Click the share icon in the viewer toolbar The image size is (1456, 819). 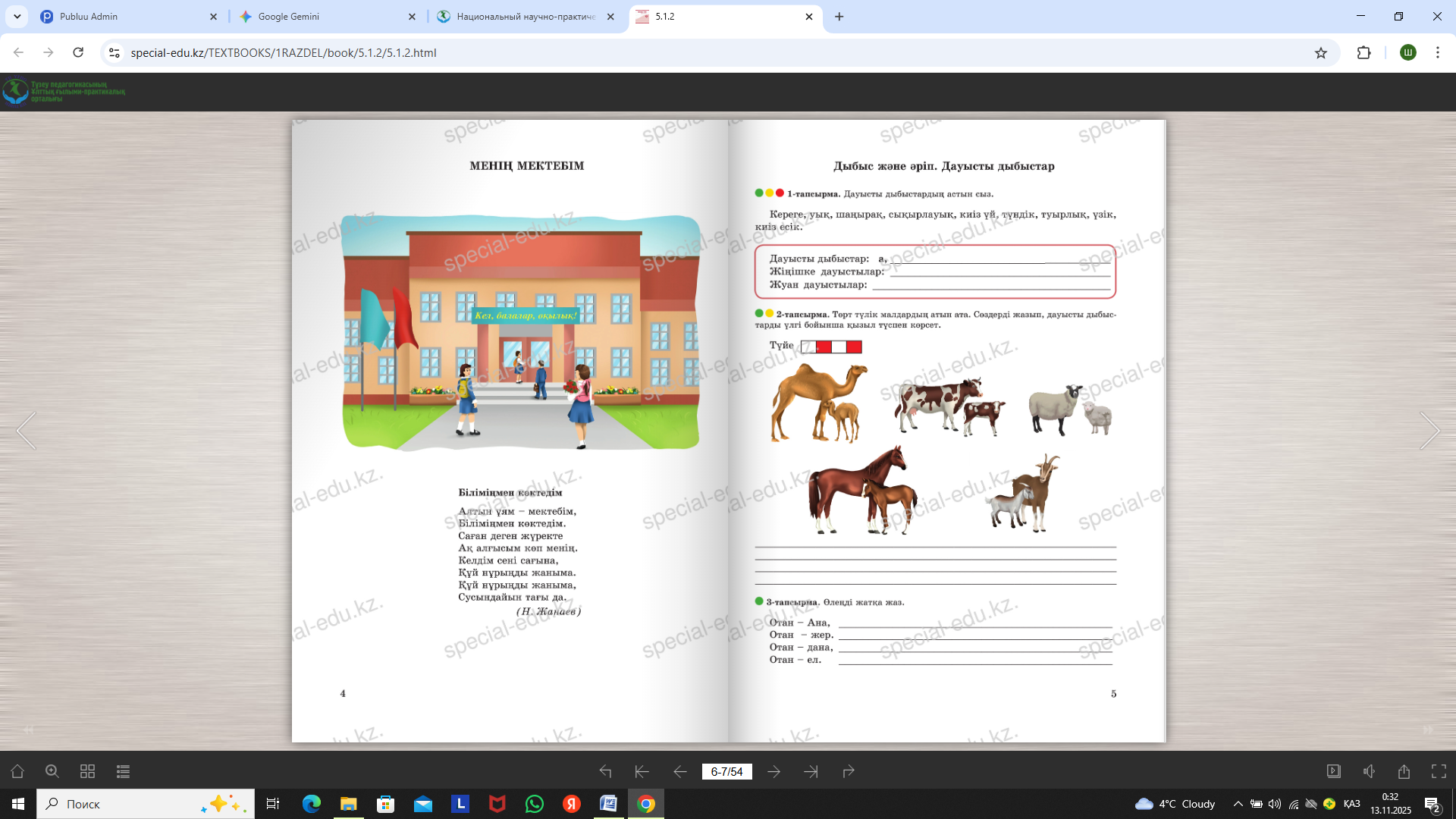(1404, 771)
